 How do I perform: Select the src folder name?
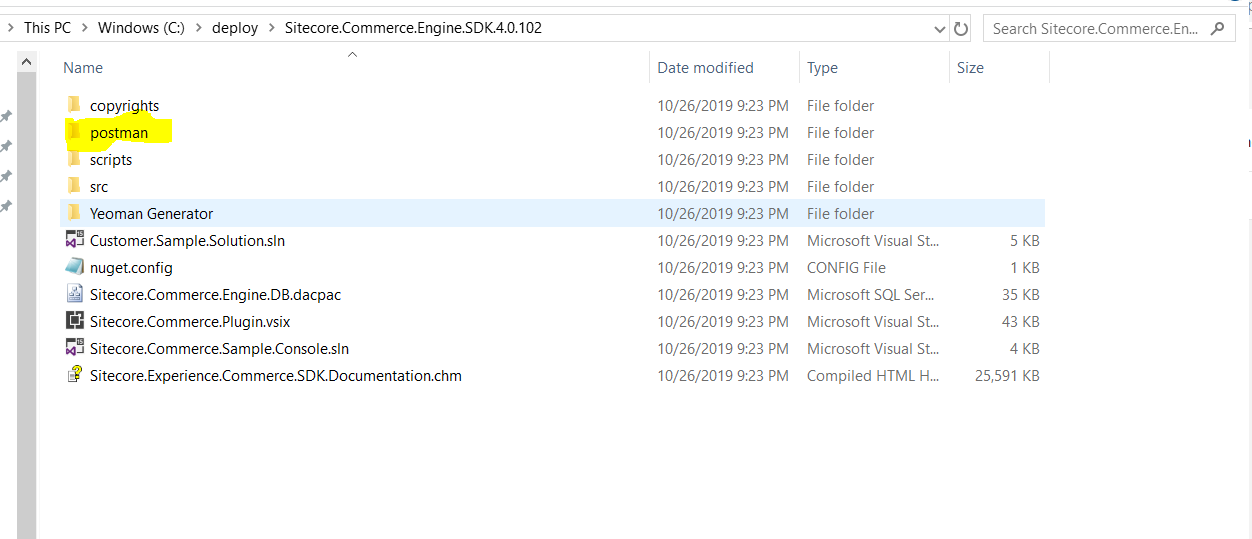pos(99,186)
